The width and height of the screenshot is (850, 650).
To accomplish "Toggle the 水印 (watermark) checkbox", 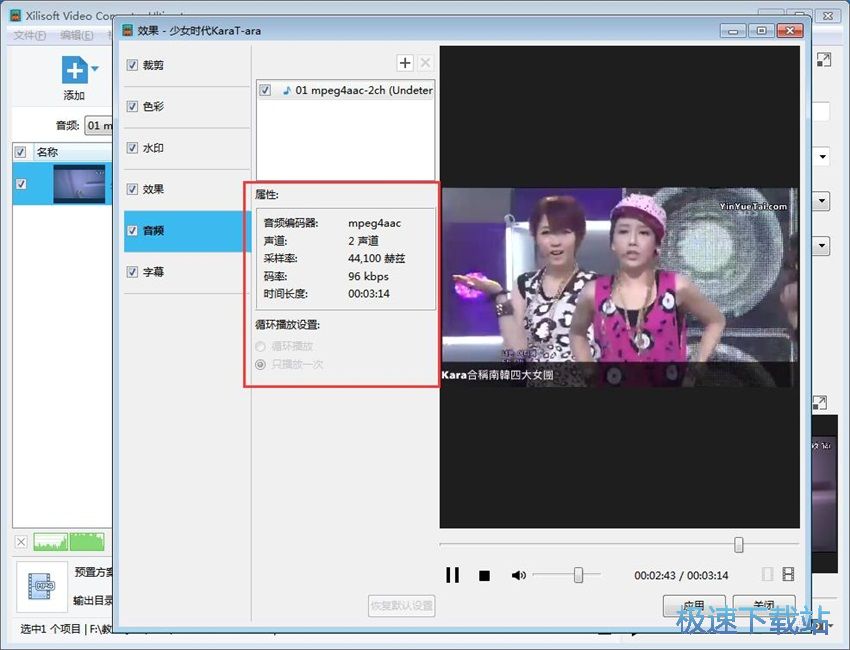I will coord(132,148).
